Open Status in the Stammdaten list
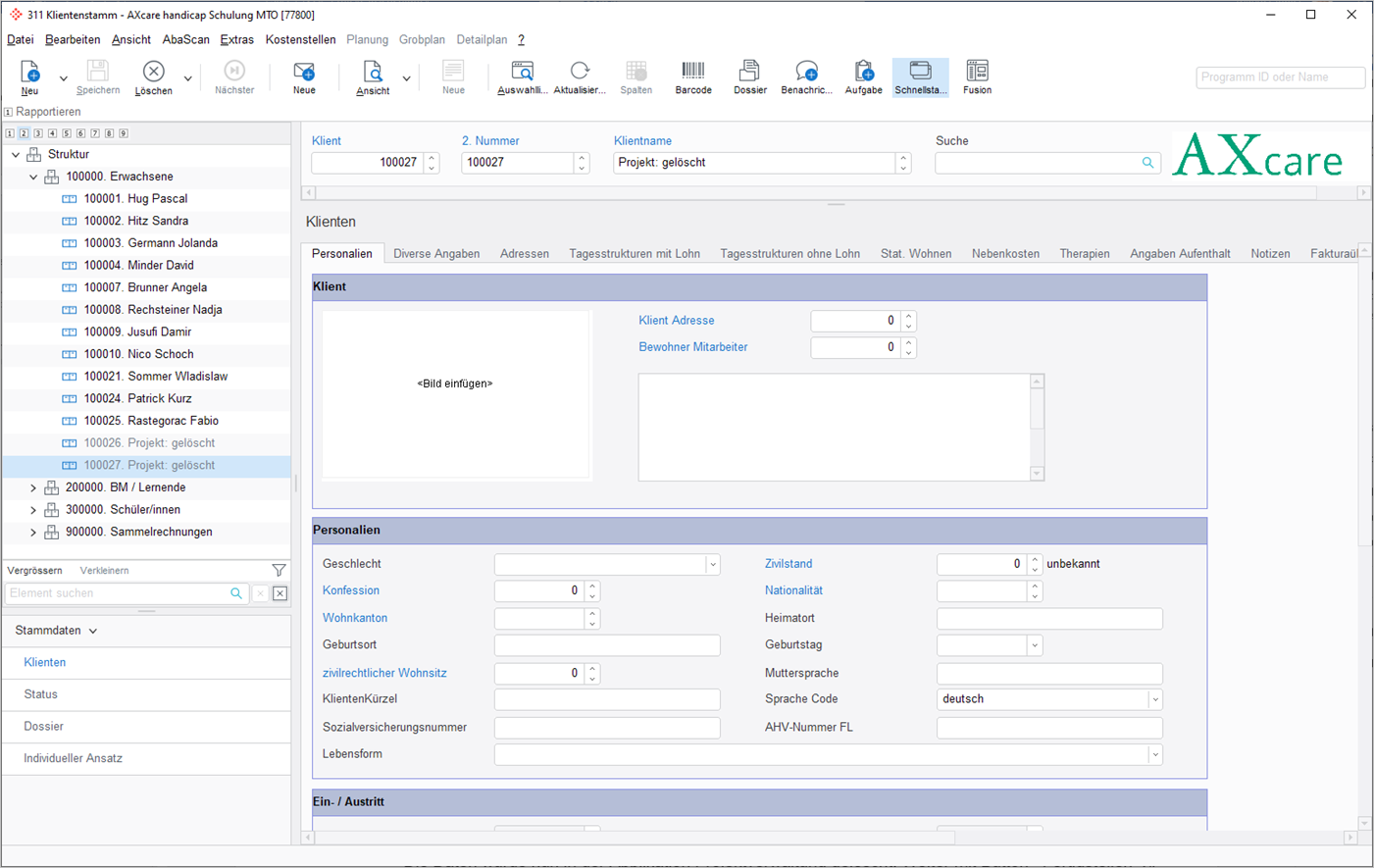The width and height of the screenshot is (1374, 868). point(147,694)
